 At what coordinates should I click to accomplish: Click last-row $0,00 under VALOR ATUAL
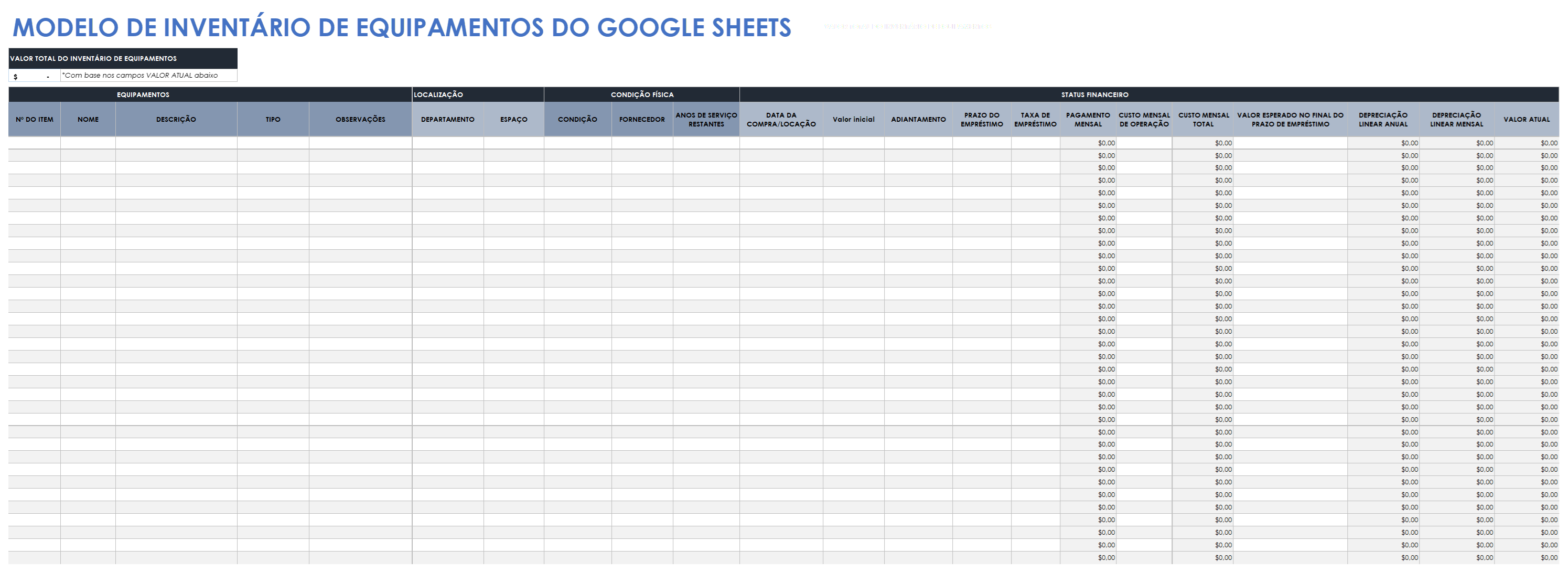tap(1527, 557)
